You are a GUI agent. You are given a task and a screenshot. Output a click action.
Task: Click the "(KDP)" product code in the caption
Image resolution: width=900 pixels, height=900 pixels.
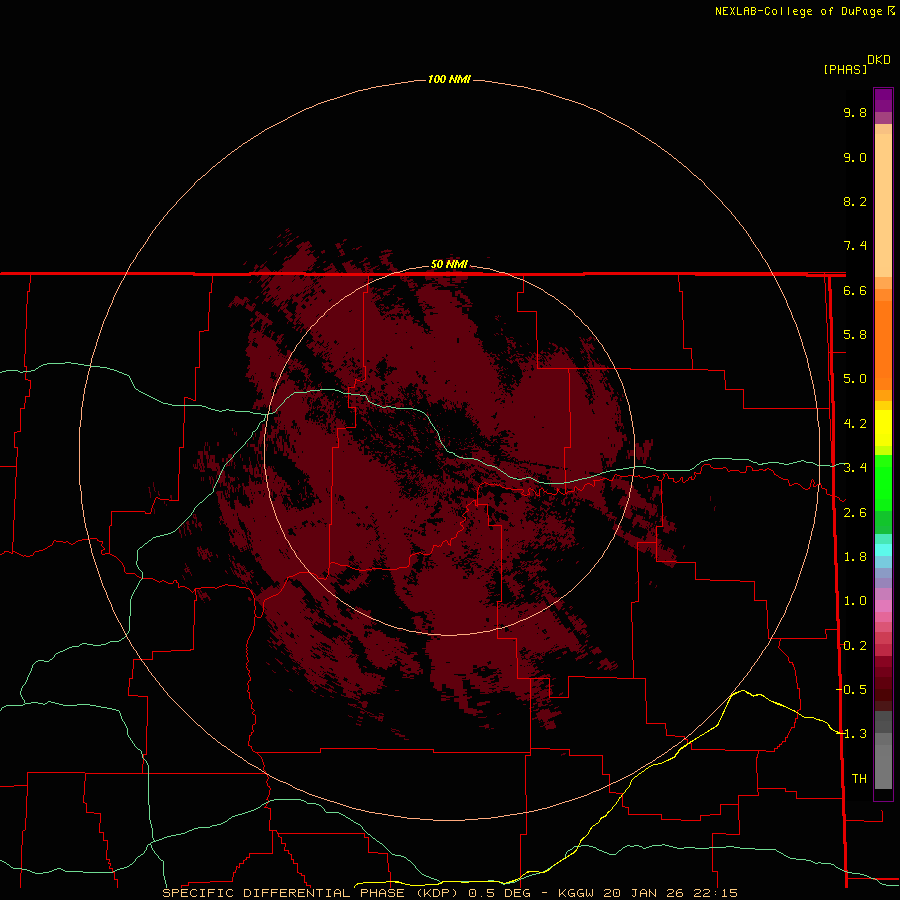(437, 893)
